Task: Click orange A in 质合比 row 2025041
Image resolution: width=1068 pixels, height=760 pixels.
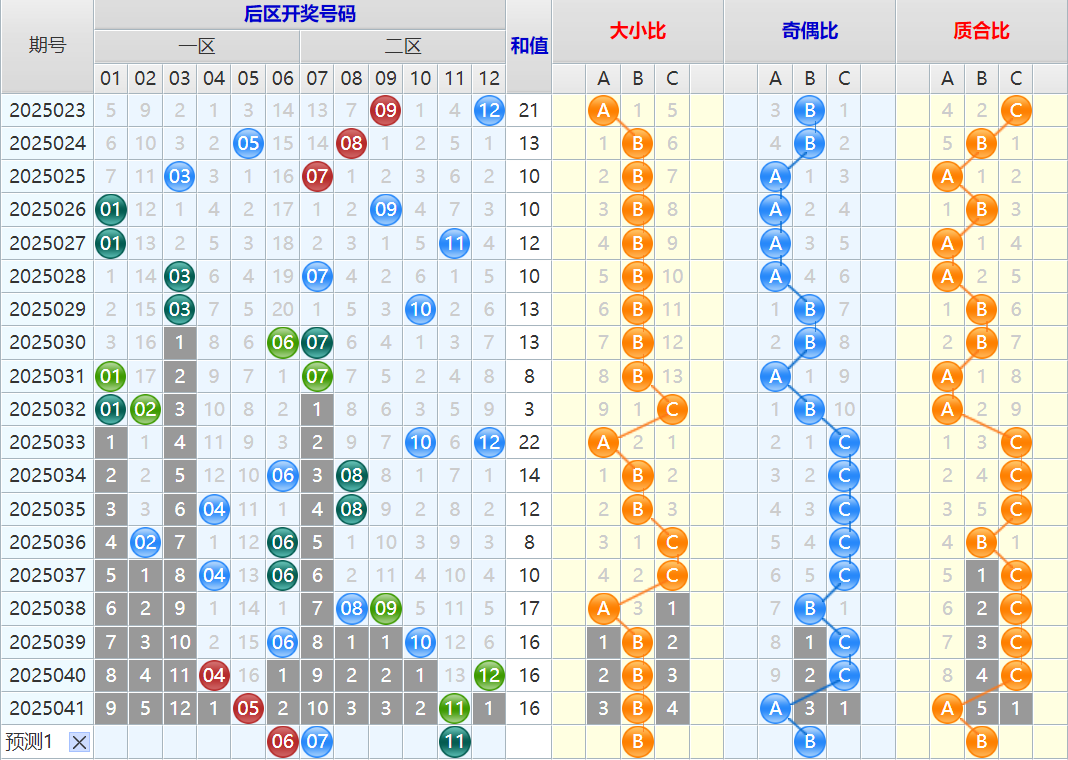Action: (x=947, y=708)
